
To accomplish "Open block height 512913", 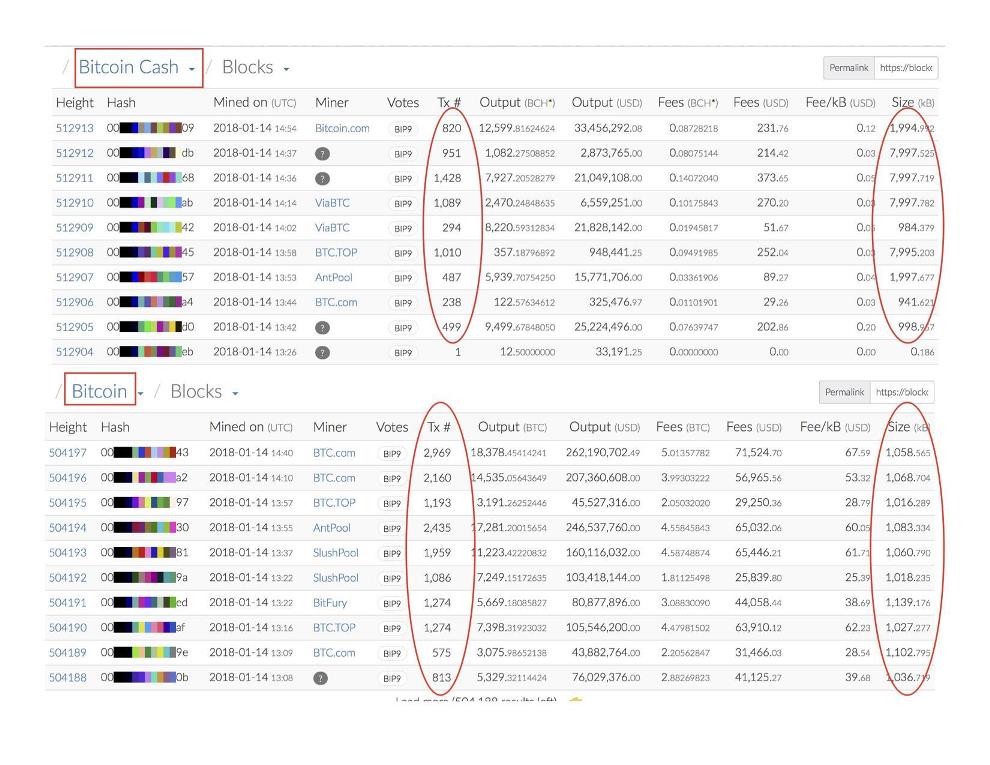I will (x=75, y=128).
